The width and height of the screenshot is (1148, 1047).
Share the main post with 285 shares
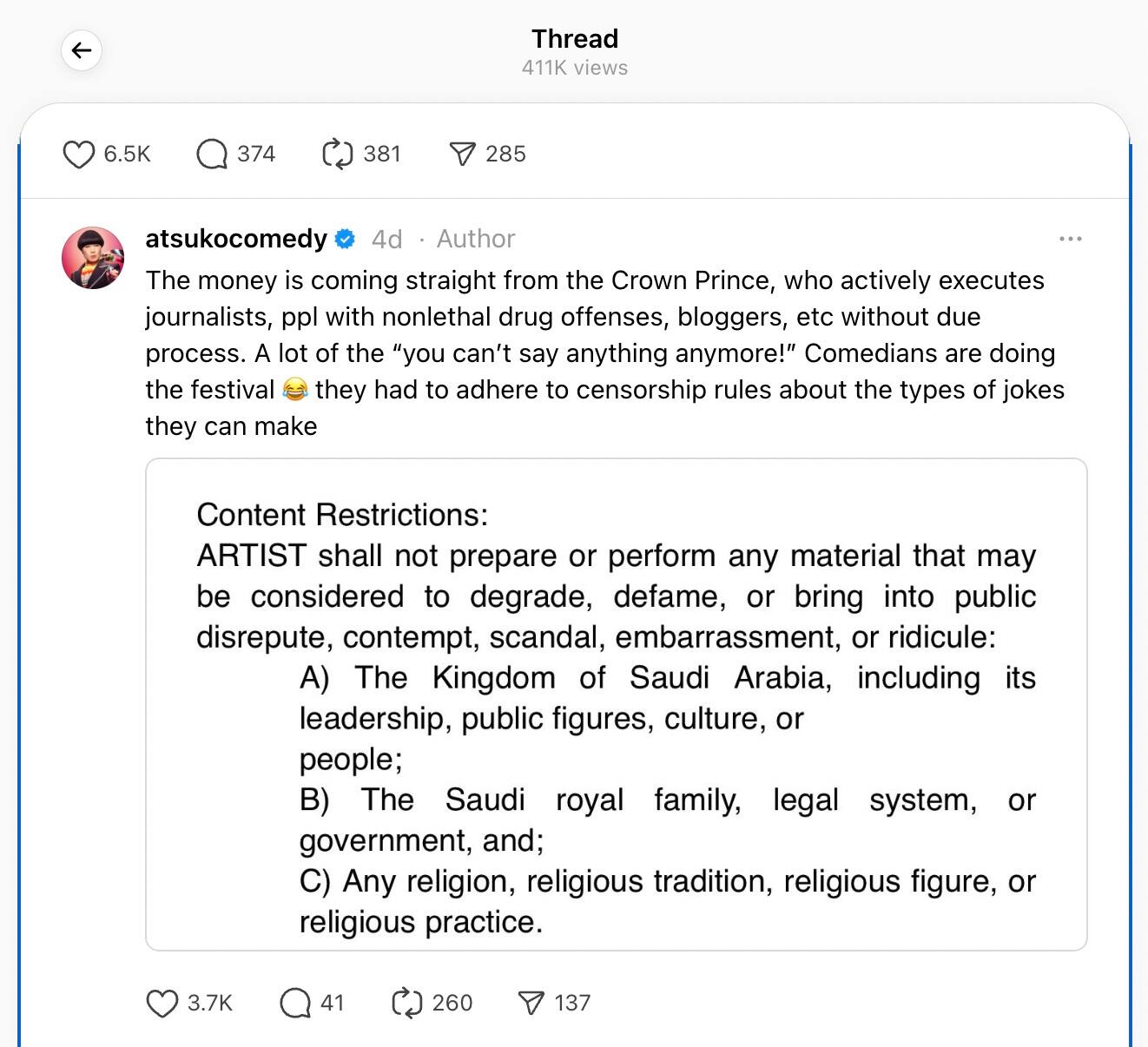462,155
